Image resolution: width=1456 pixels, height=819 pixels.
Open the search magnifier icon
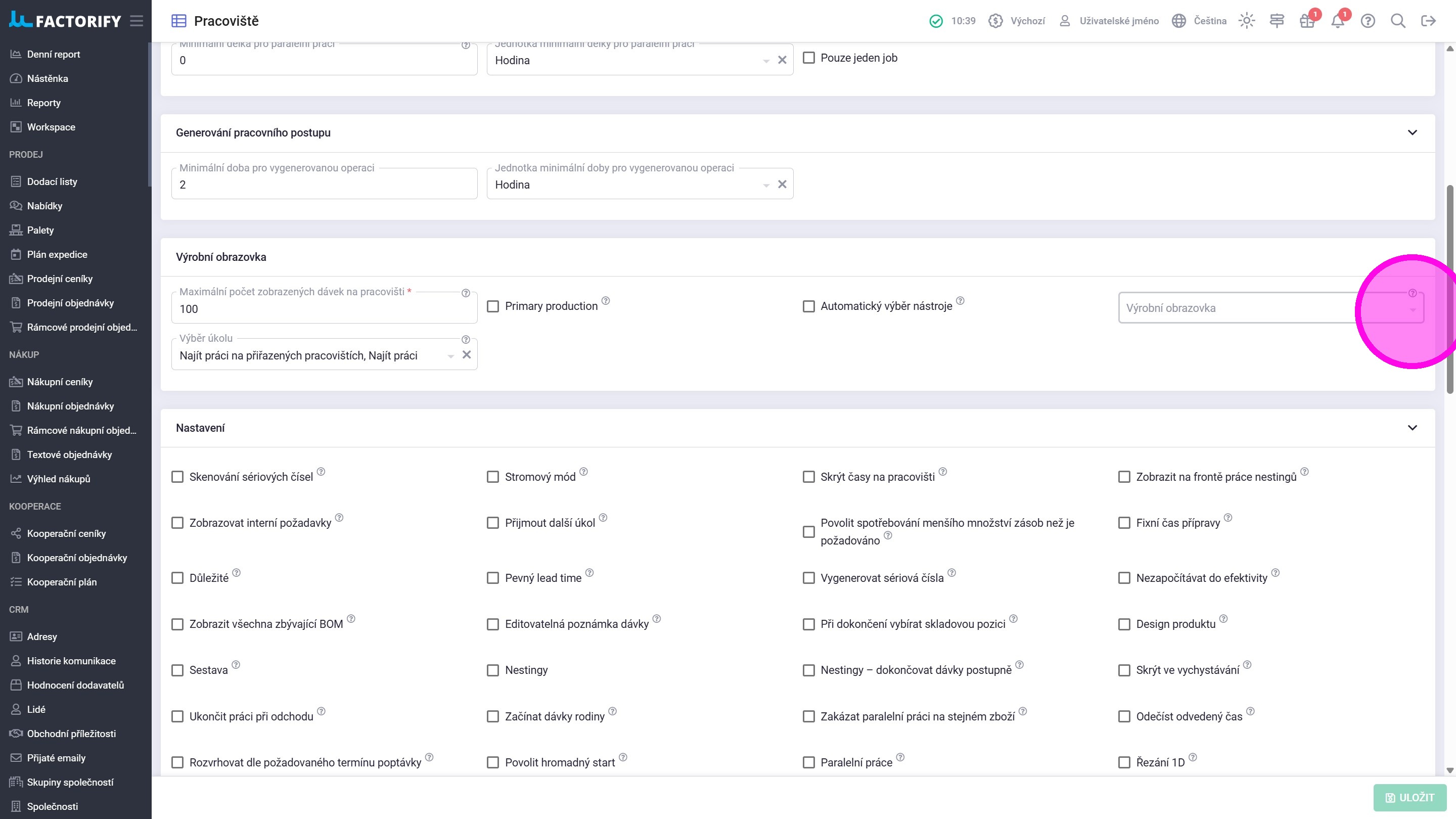(x=1398, y=21)
